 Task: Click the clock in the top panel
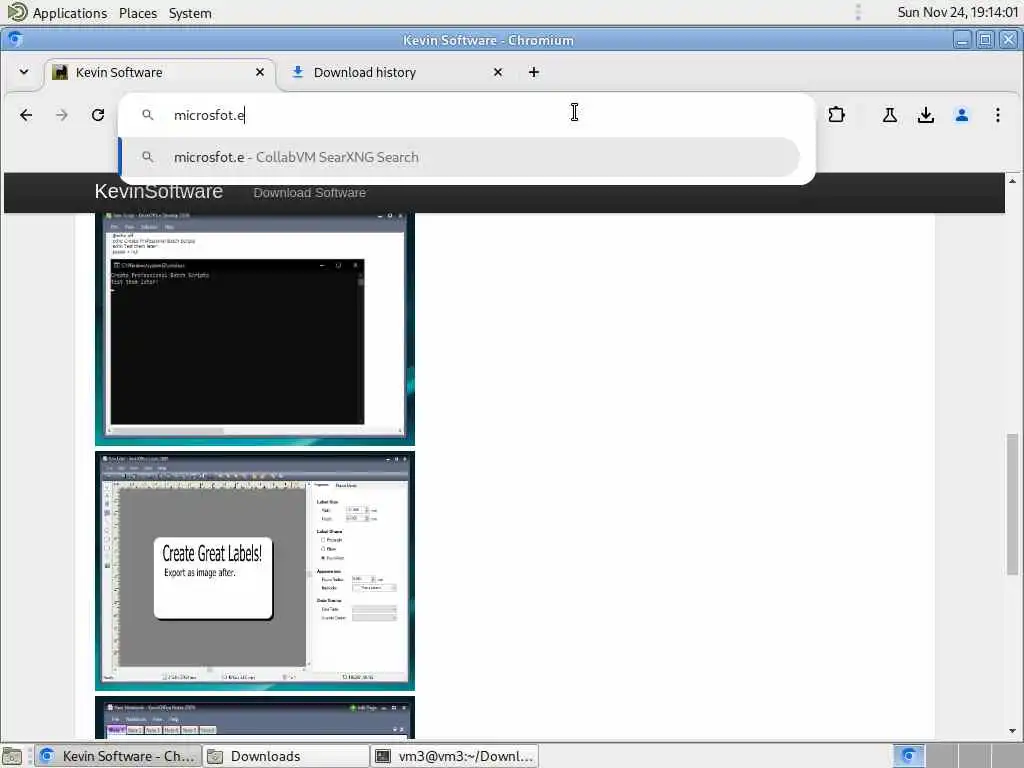coord(957,12)
